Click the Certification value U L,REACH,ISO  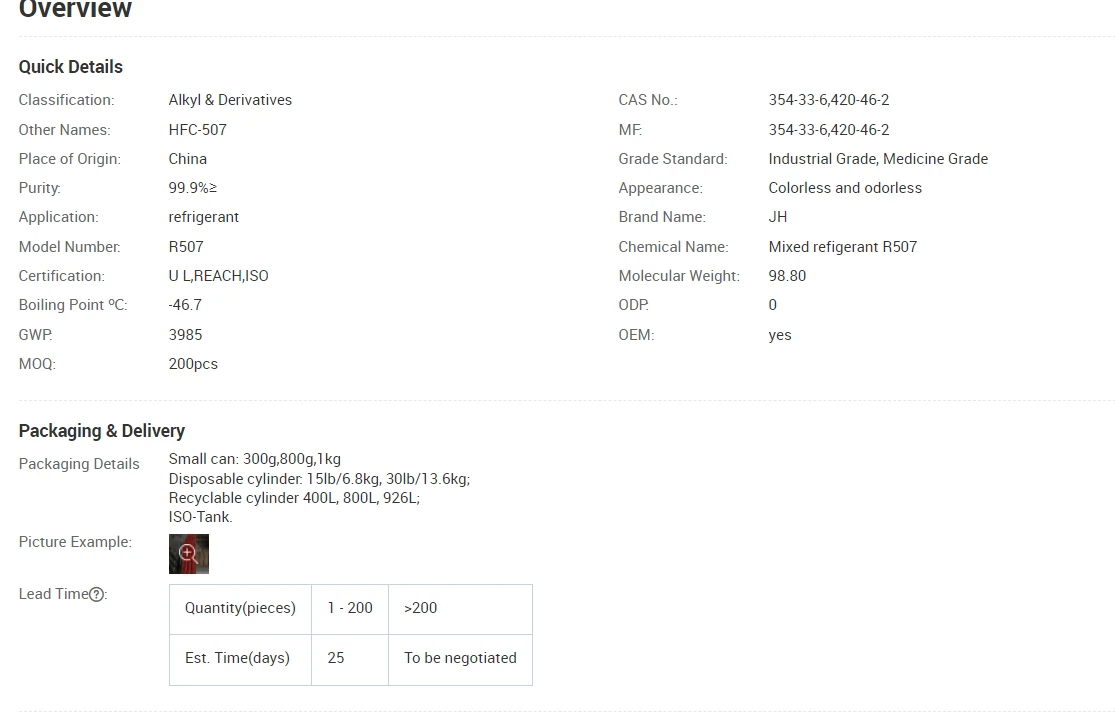(218, 276)
